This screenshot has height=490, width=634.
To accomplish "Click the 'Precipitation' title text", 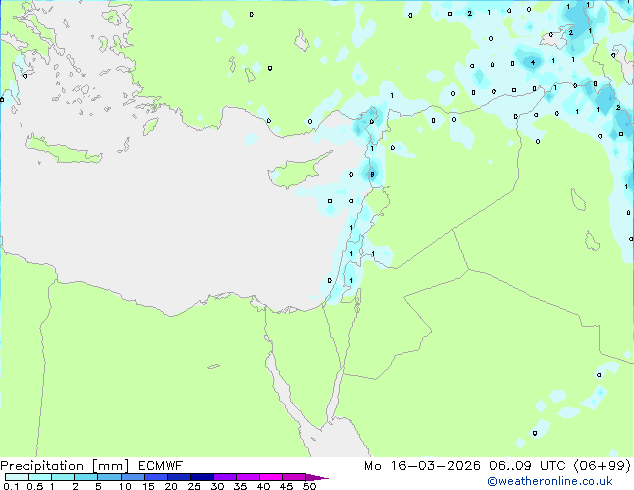I will pos(42,466).
